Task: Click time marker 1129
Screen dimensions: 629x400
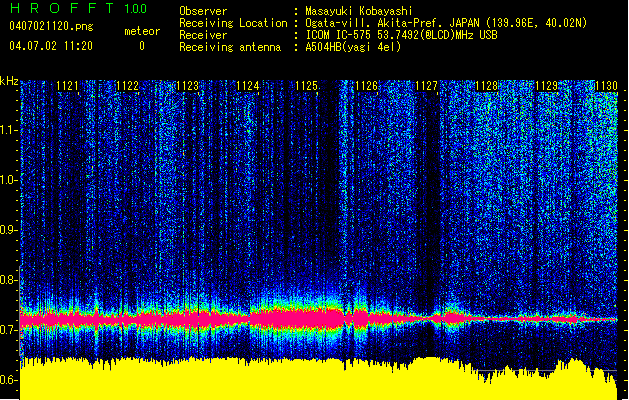Action: (x=546, y=86)
